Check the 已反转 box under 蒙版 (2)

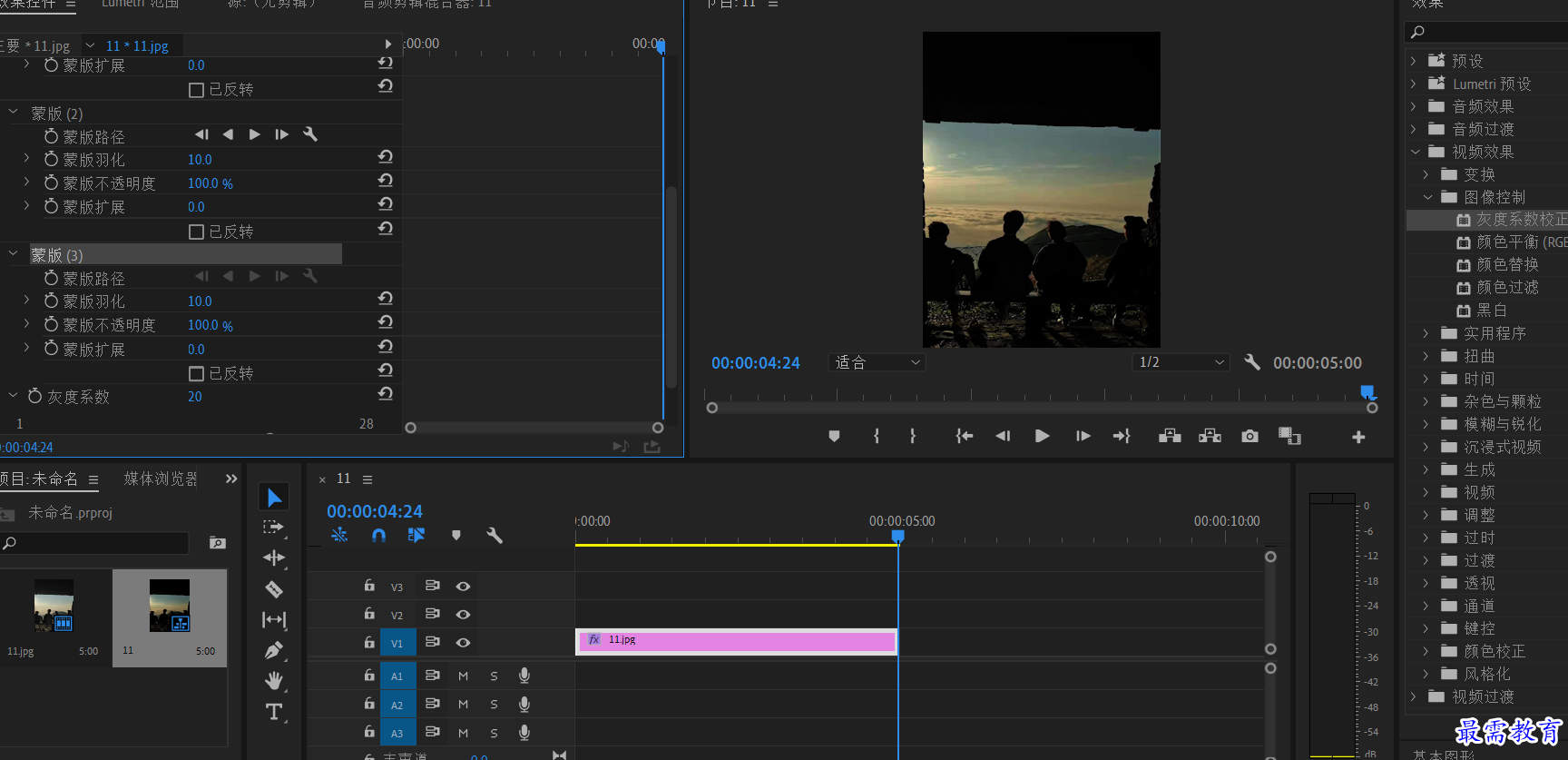196,232
